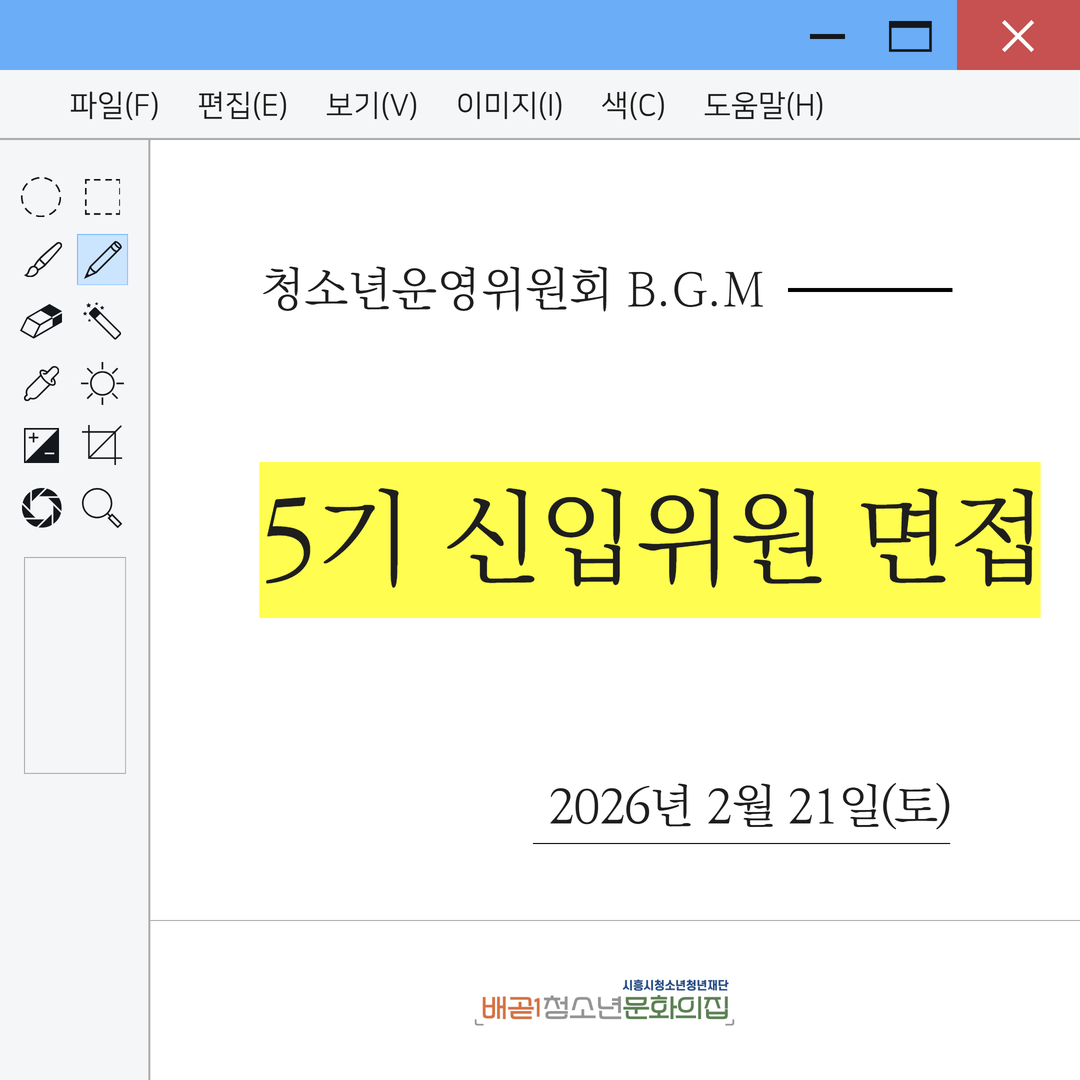This screenshot has height=1080, width=1080.
Task: Choose the paintbrush tool
Action: (42, 260)
